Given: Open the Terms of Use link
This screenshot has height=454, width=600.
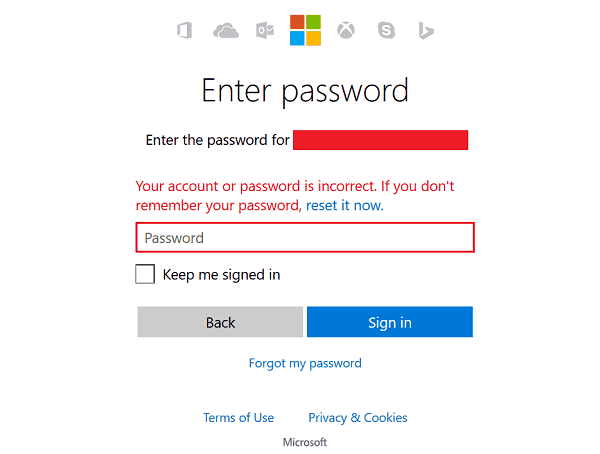Looking at the screenshot, I should [238, 418].
